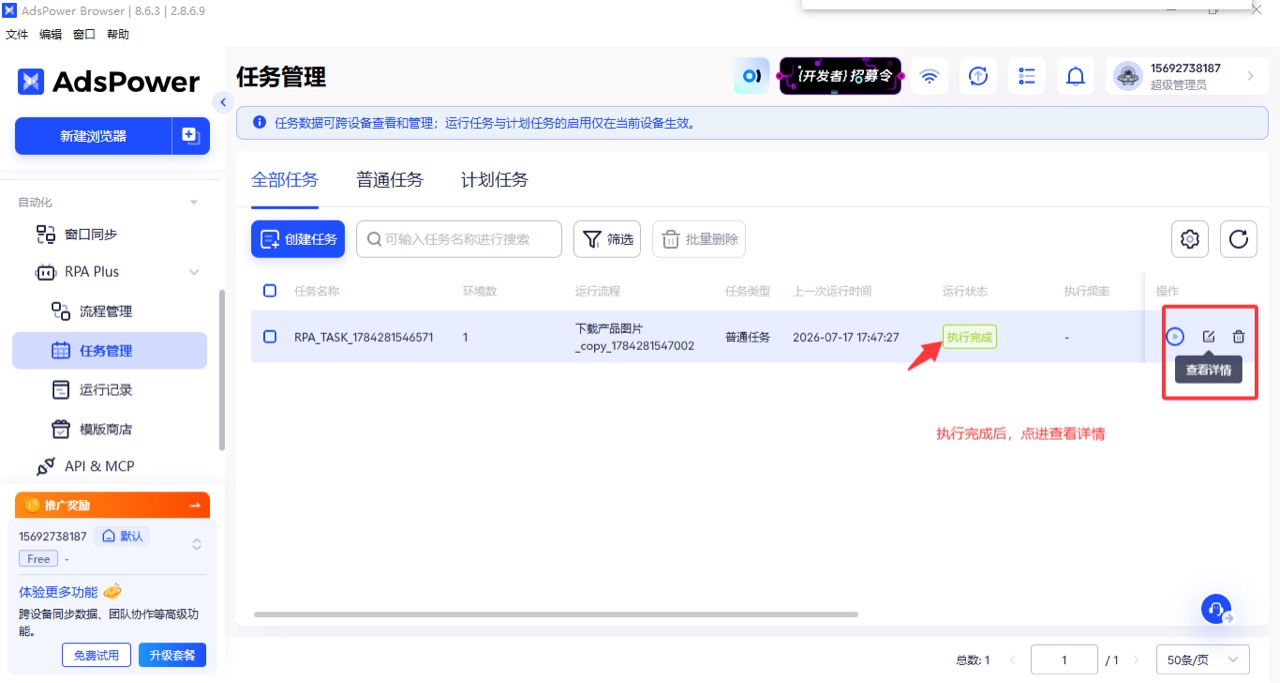Check the RPA_TASK_1784281546571 row checkbox

[x=270, y=337]
